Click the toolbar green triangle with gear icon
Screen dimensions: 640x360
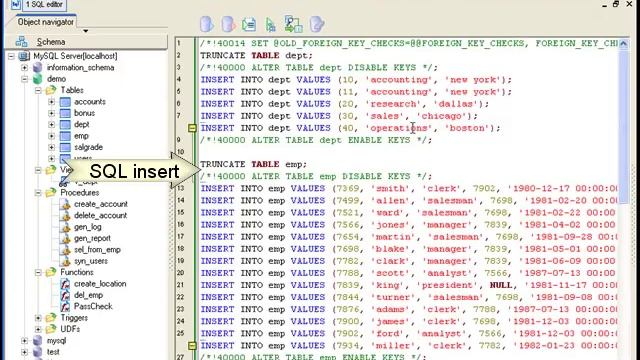tap(270, 25)
